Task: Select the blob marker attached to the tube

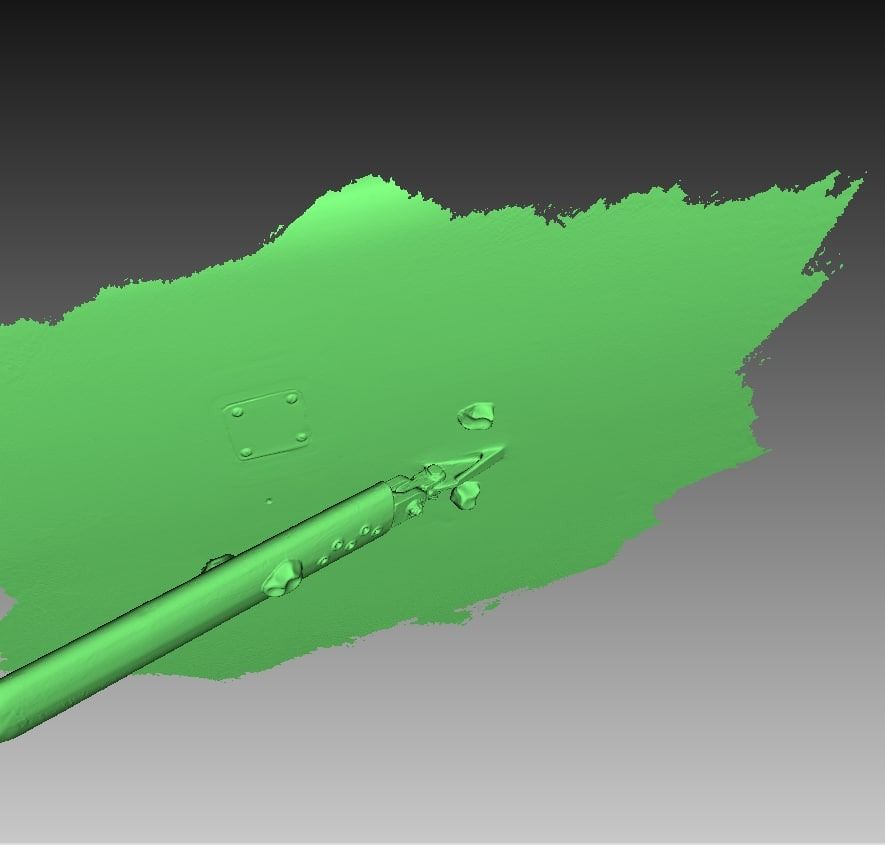Action: tap(282, 577)
